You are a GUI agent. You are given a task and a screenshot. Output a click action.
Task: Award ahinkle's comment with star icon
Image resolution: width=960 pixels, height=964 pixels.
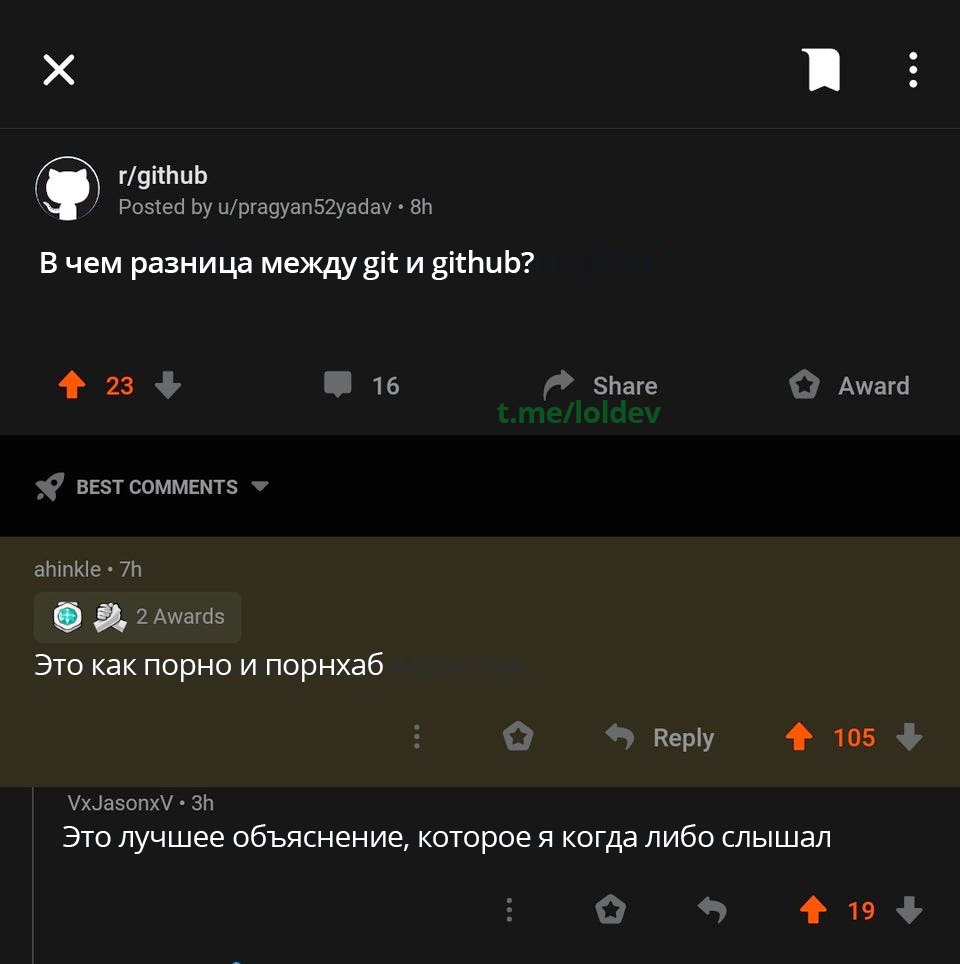(518, 737)
